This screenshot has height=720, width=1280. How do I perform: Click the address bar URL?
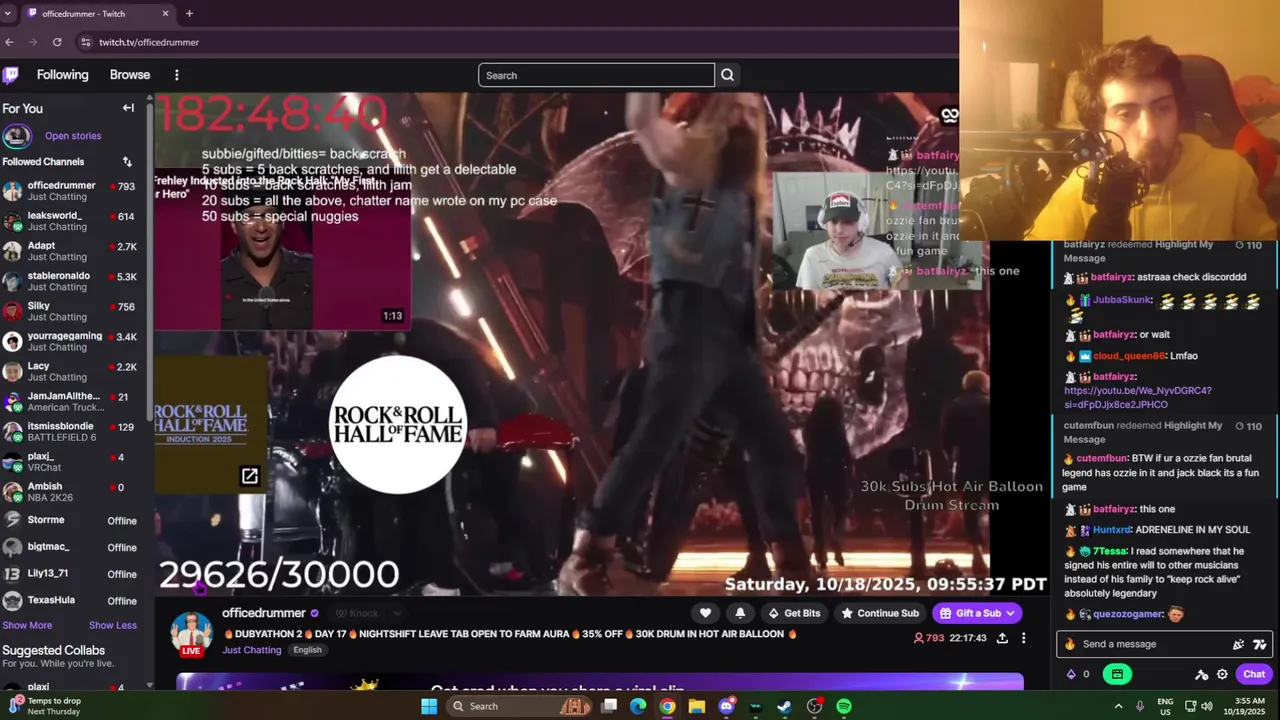149,42
